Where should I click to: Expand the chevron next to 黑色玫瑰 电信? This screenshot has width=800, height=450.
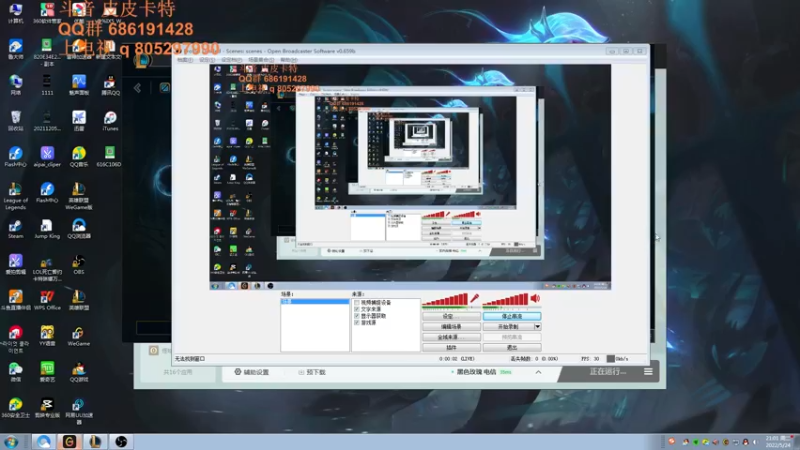pyautogui.click(x=538, y=372)
